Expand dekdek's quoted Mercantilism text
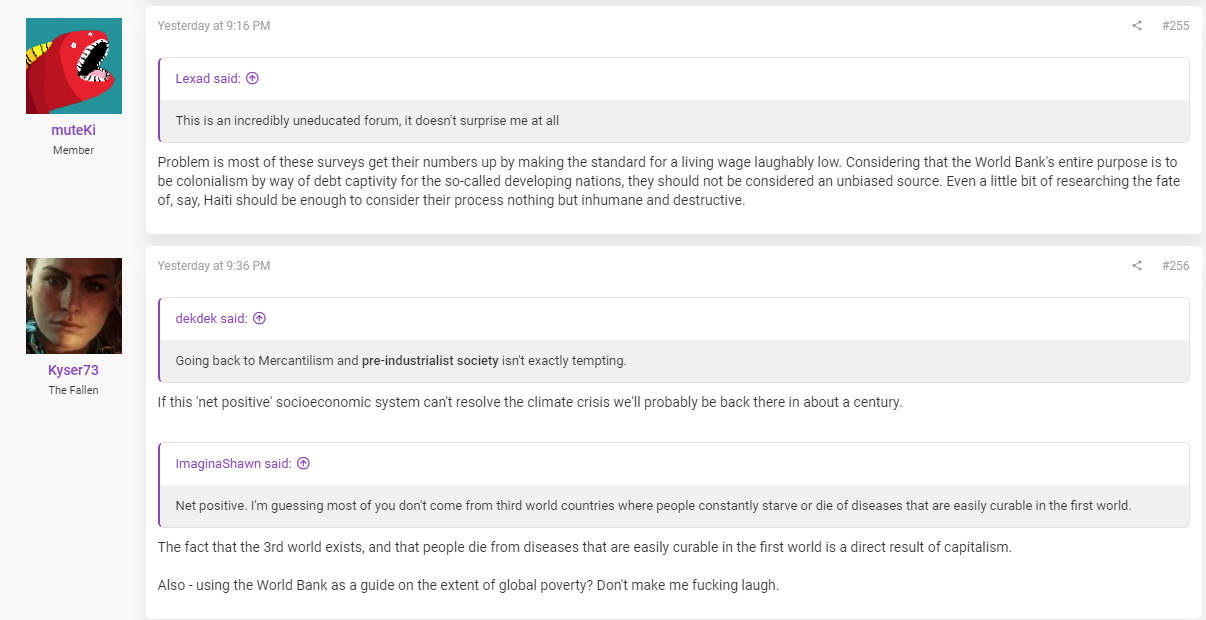Viewport: 1206px width, 620px height. [674, 361]
